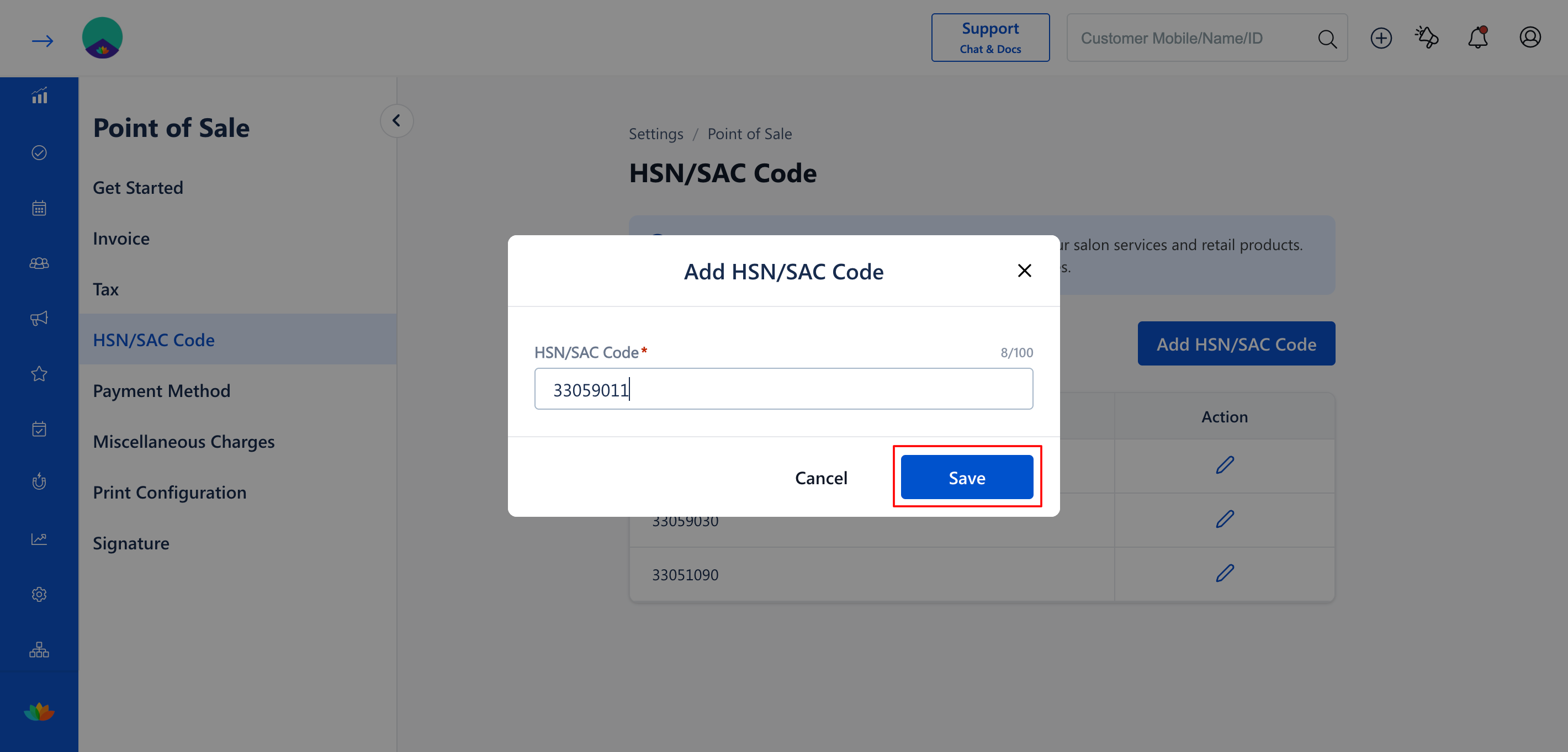Open the calendar icon in sidebar

(x=39, y=208)
